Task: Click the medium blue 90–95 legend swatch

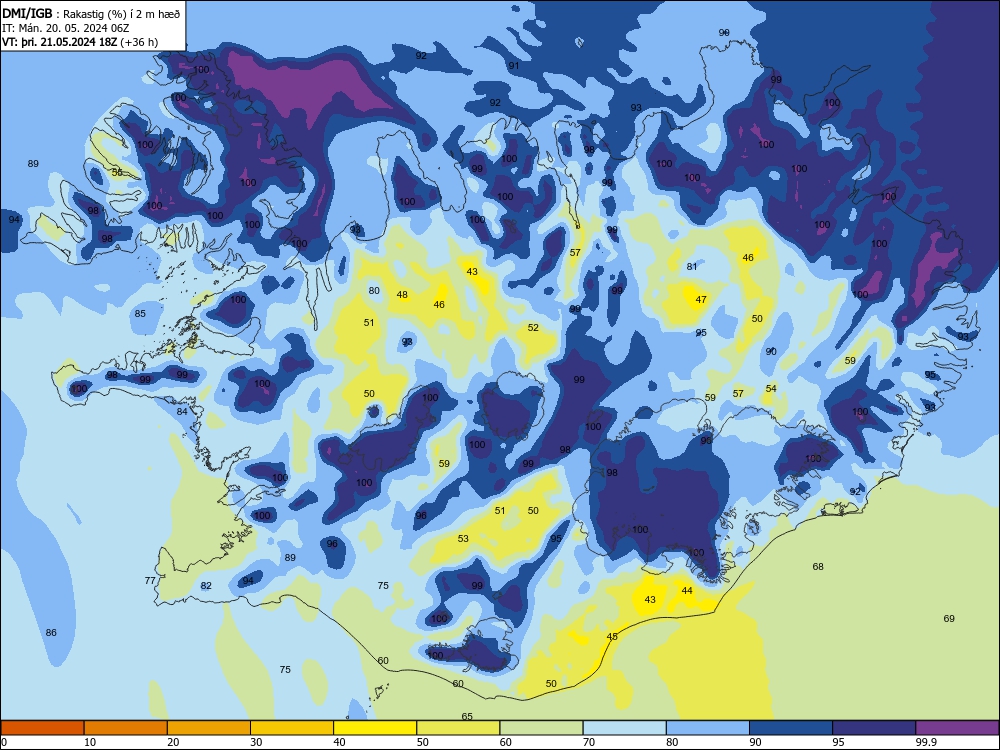Action: (791, 728)
